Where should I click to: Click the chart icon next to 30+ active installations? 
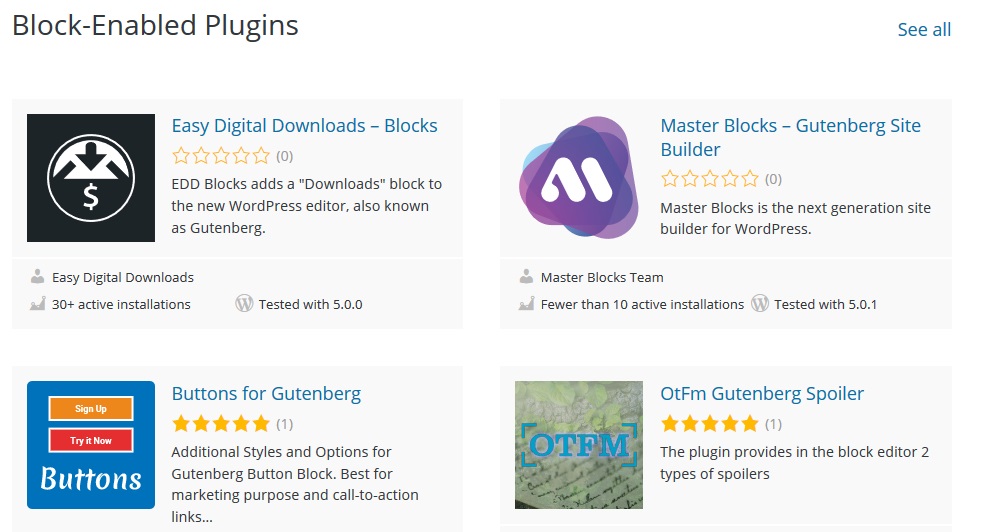pos(38,304)
